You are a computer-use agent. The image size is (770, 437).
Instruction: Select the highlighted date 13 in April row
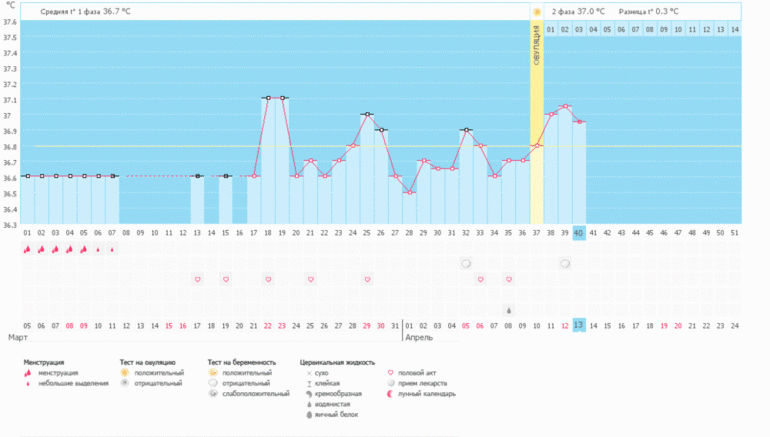click(579, 325)
